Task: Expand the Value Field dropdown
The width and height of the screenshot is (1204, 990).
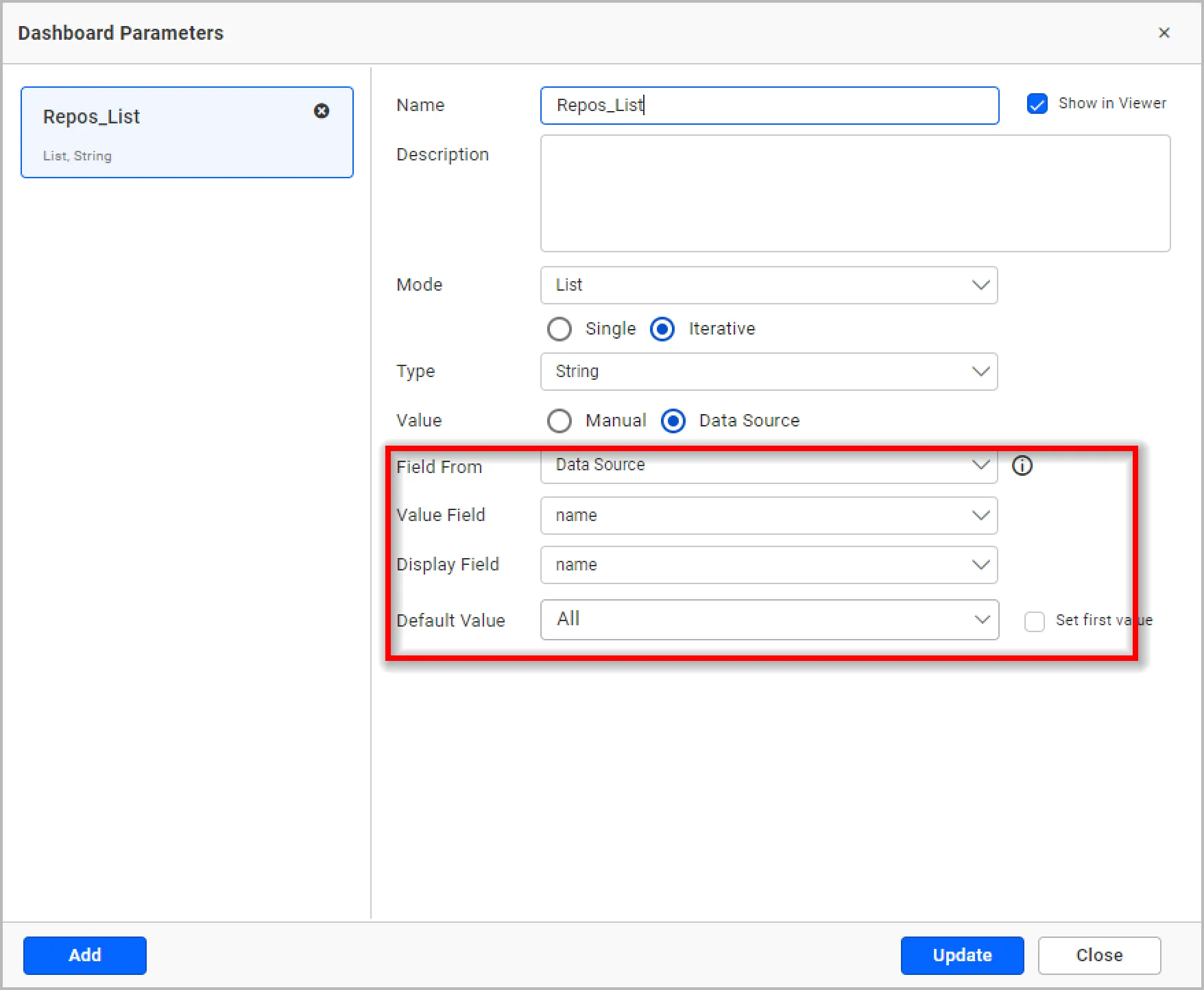Action: coord(769,516)
